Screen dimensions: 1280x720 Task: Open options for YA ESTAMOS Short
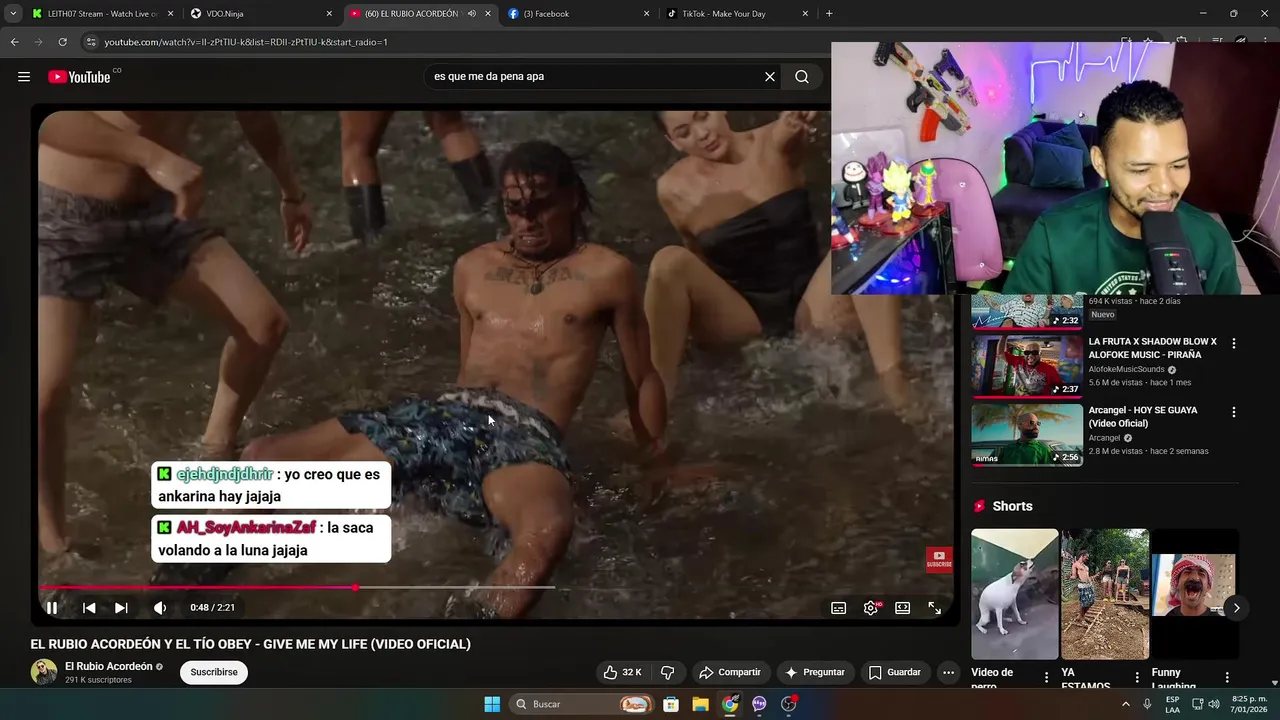click(x=1137, y=678)
